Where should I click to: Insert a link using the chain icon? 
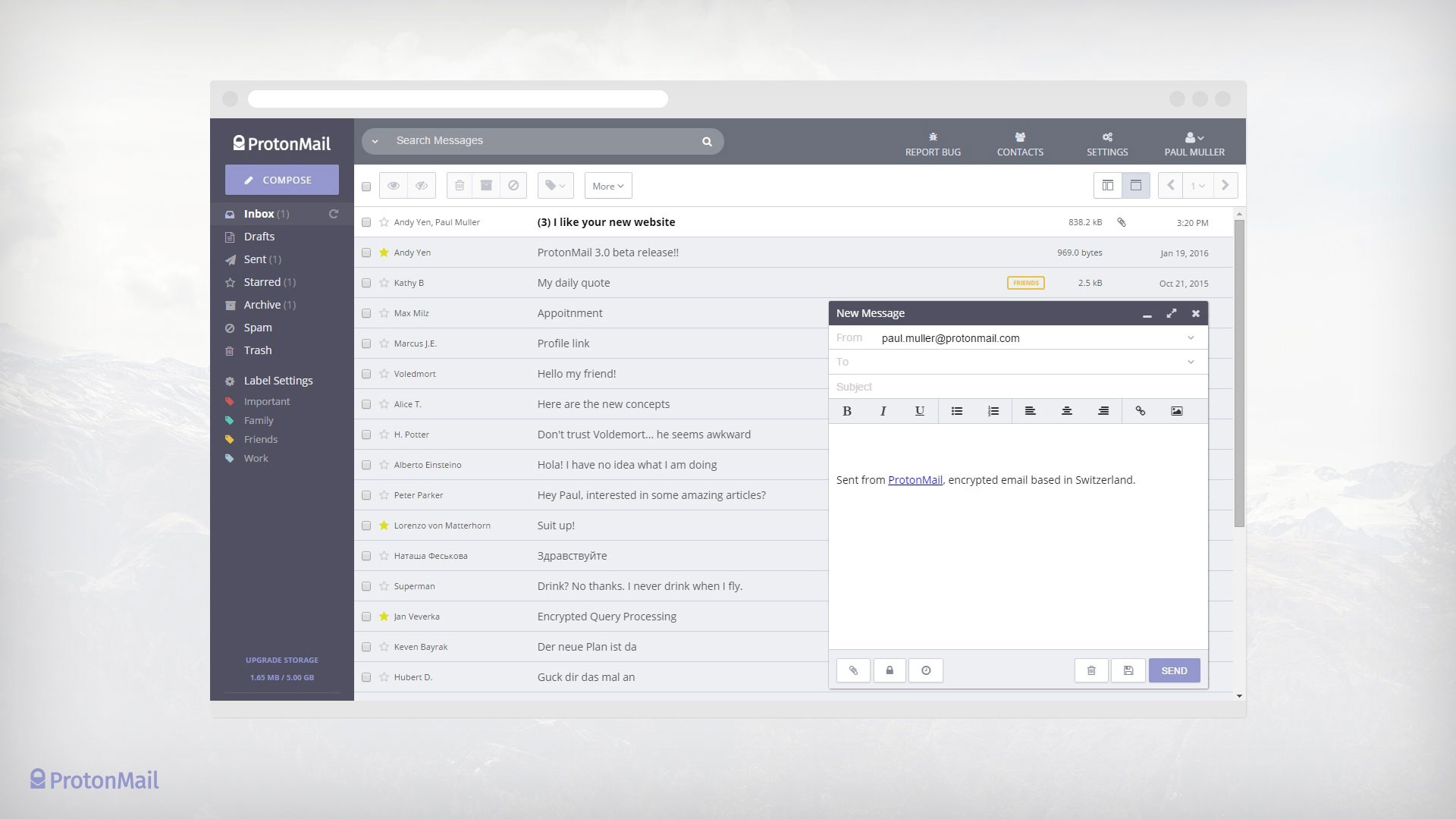(1140, 411)
